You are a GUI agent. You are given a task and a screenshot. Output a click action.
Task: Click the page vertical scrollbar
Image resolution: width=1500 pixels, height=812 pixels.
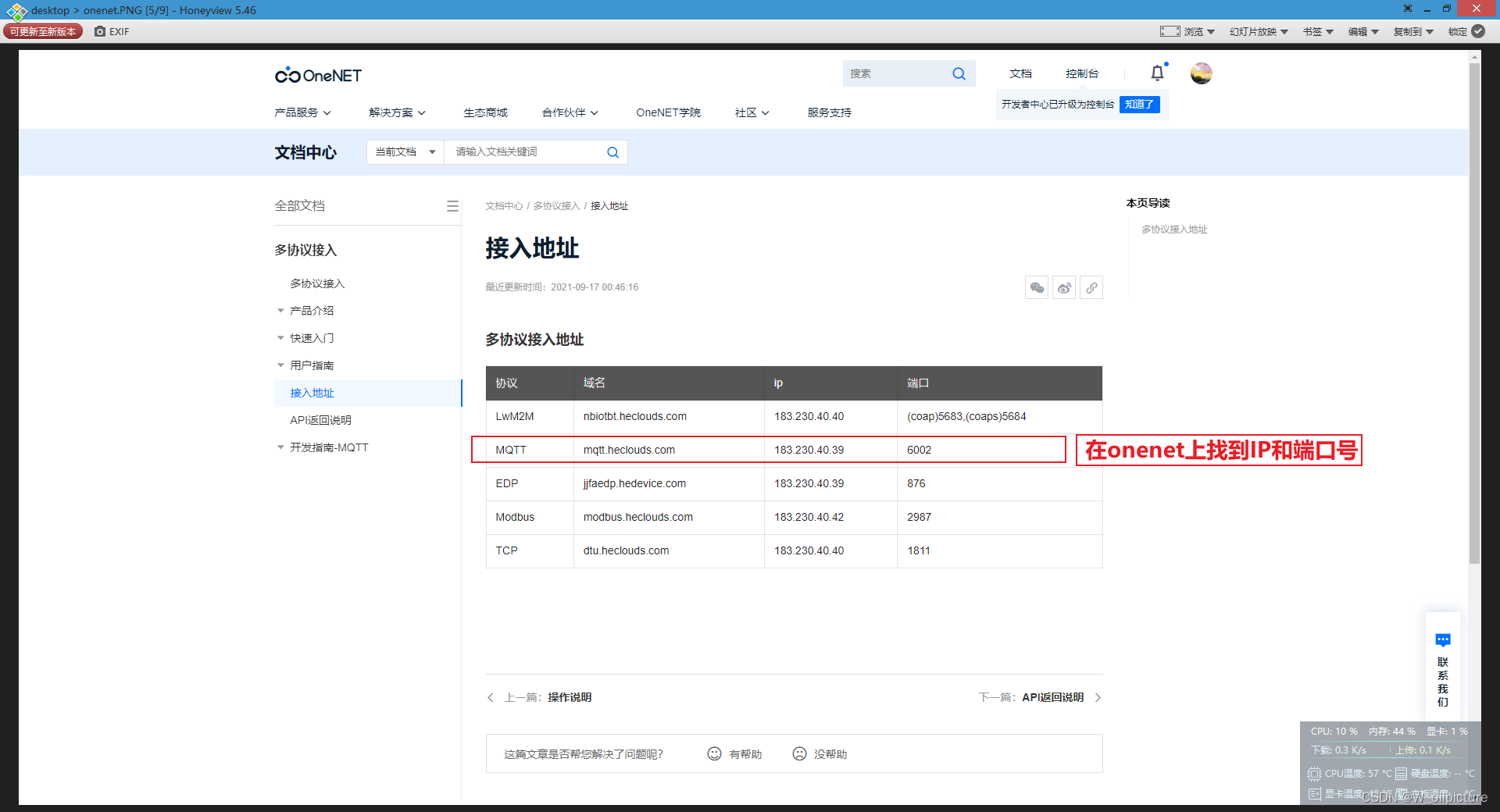coord(1475,312)
